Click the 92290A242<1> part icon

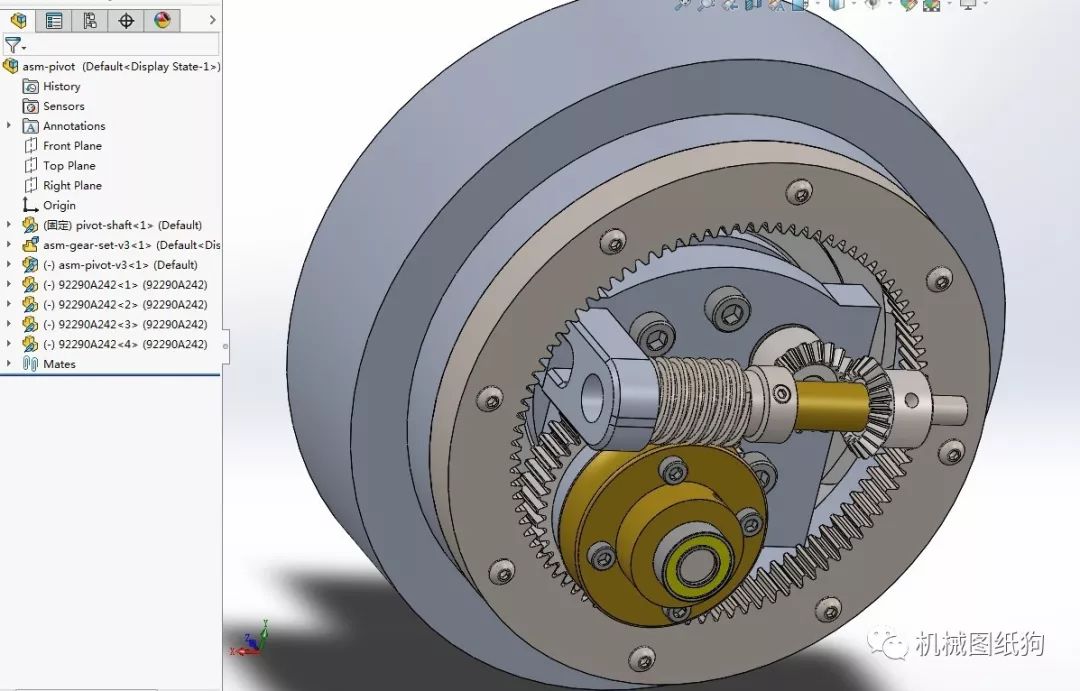30,285
